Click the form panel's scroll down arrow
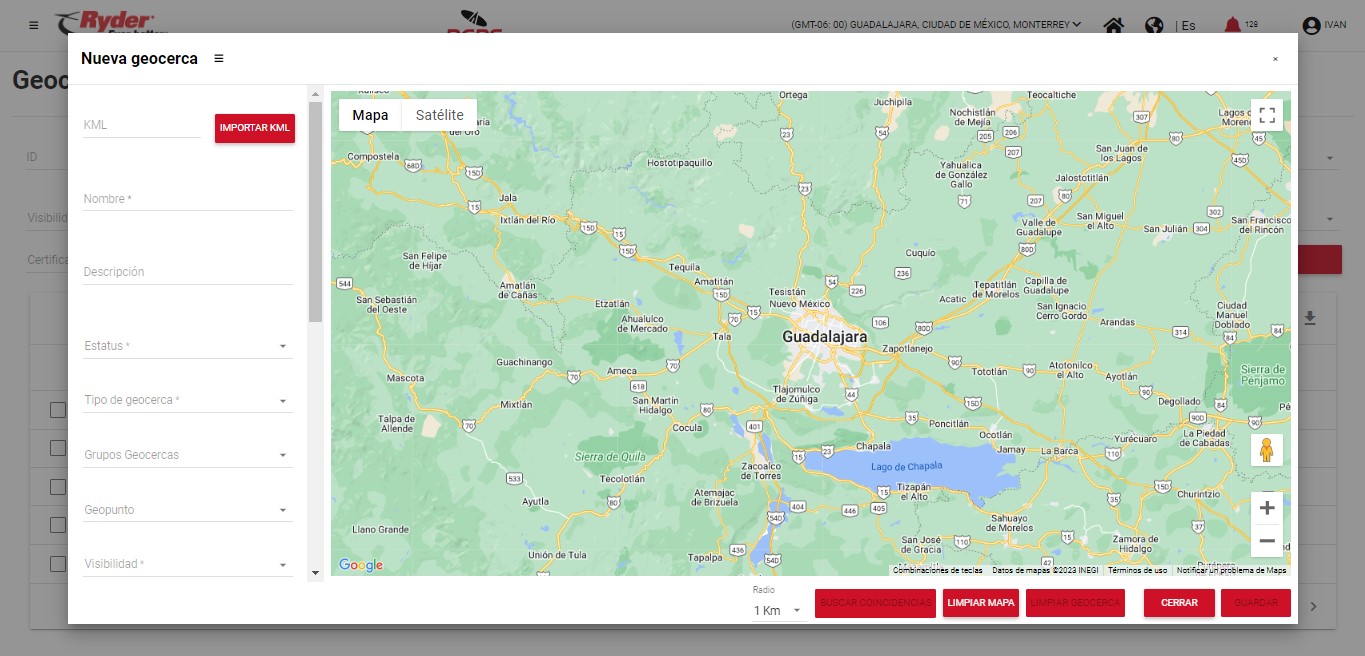 click(x=315, y=573)
